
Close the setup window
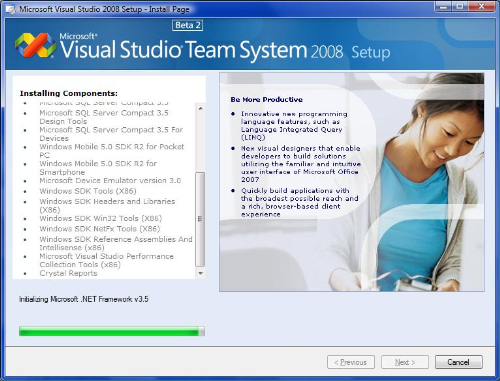point(481,6)
